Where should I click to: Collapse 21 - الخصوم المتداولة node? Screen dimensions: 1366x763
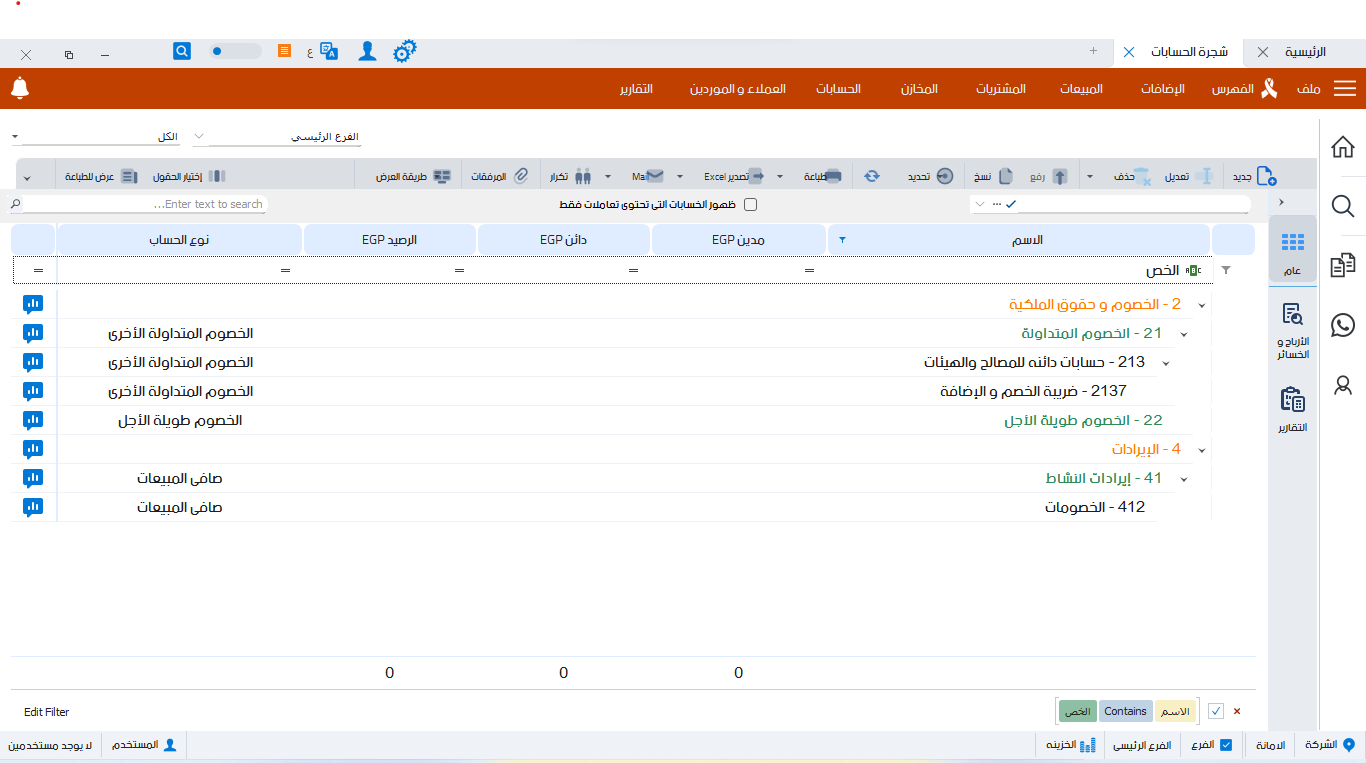[1183, 334]
